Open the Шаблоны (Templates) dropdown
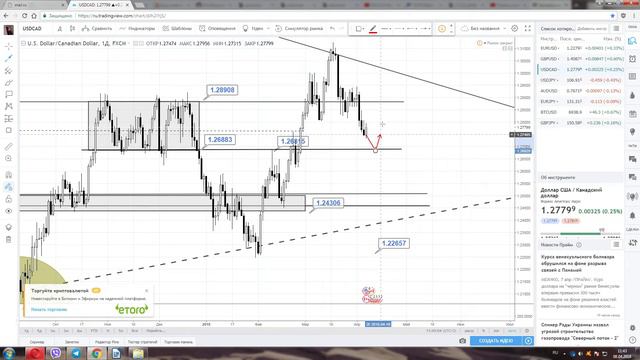 click(x=177, y=29)
